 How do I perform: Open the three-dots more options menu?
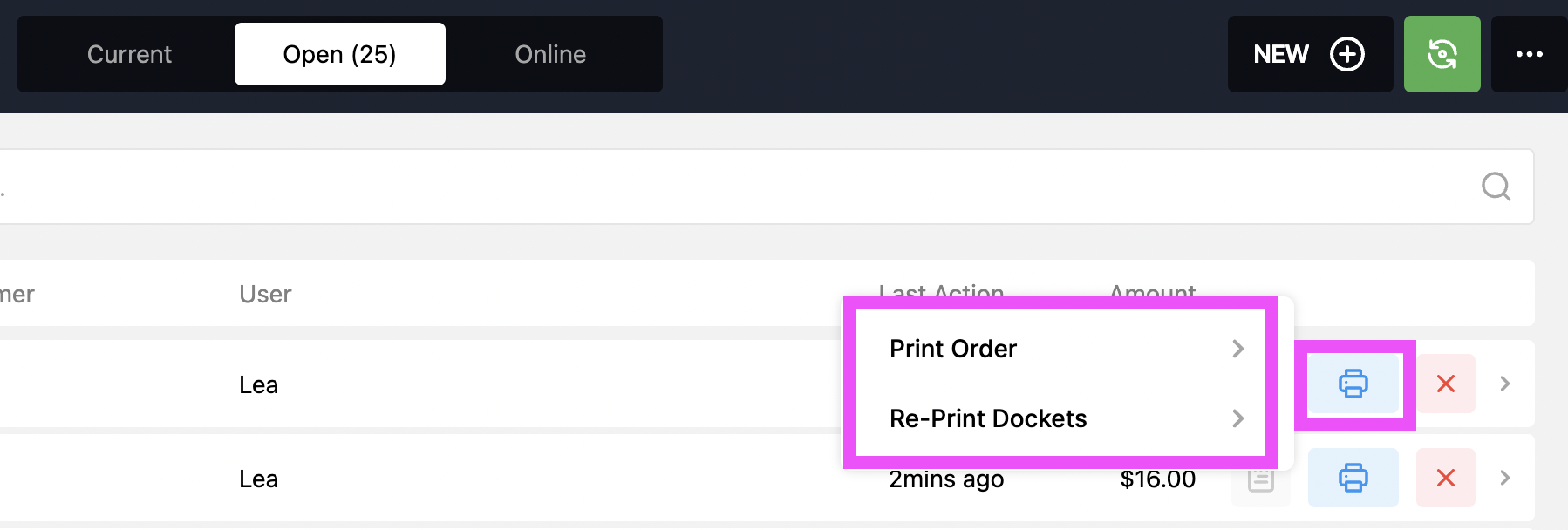click(x=1529, y=54)
